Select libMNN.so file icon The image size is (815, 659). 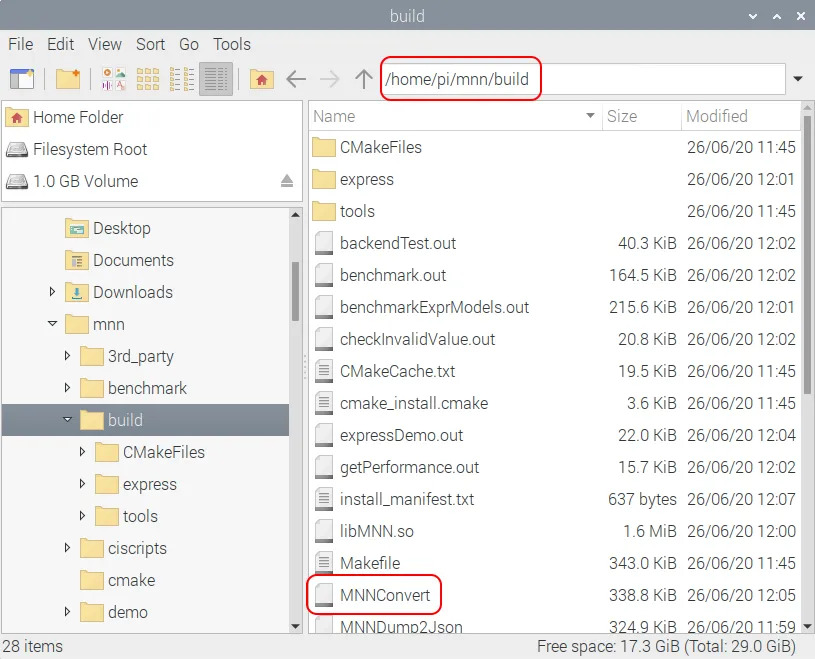pos(323,531)
